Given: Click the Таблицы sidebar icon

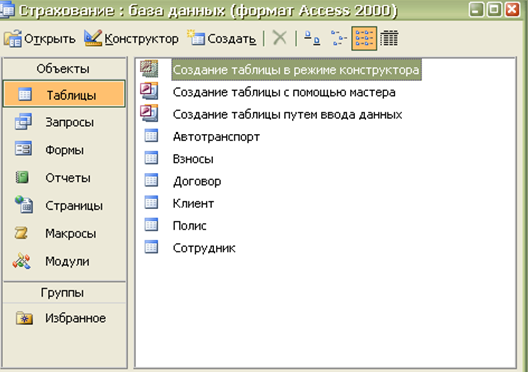Looking at the screenshot, I should 25,94.
